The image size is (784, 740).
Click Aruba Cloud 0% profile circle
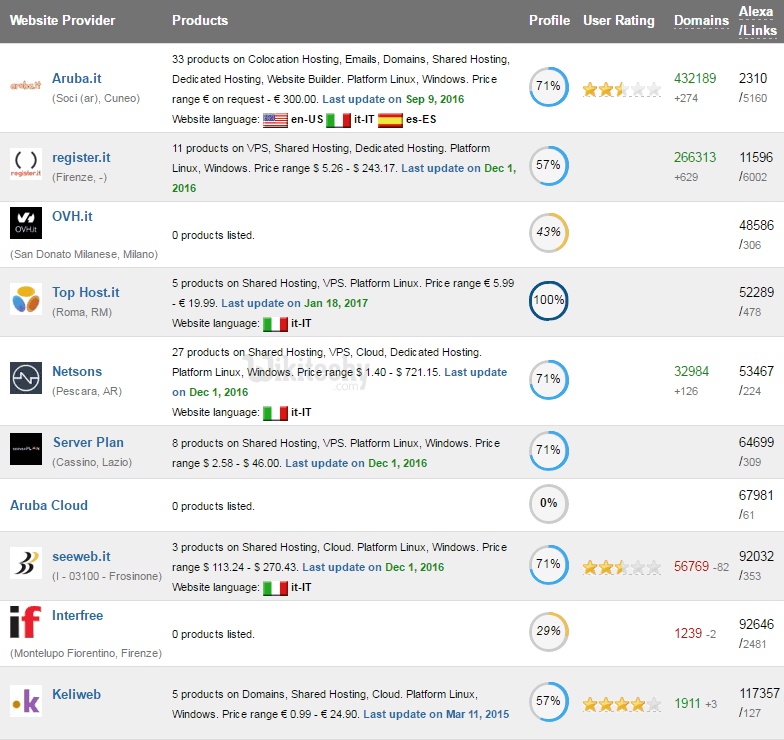(548, 503)
